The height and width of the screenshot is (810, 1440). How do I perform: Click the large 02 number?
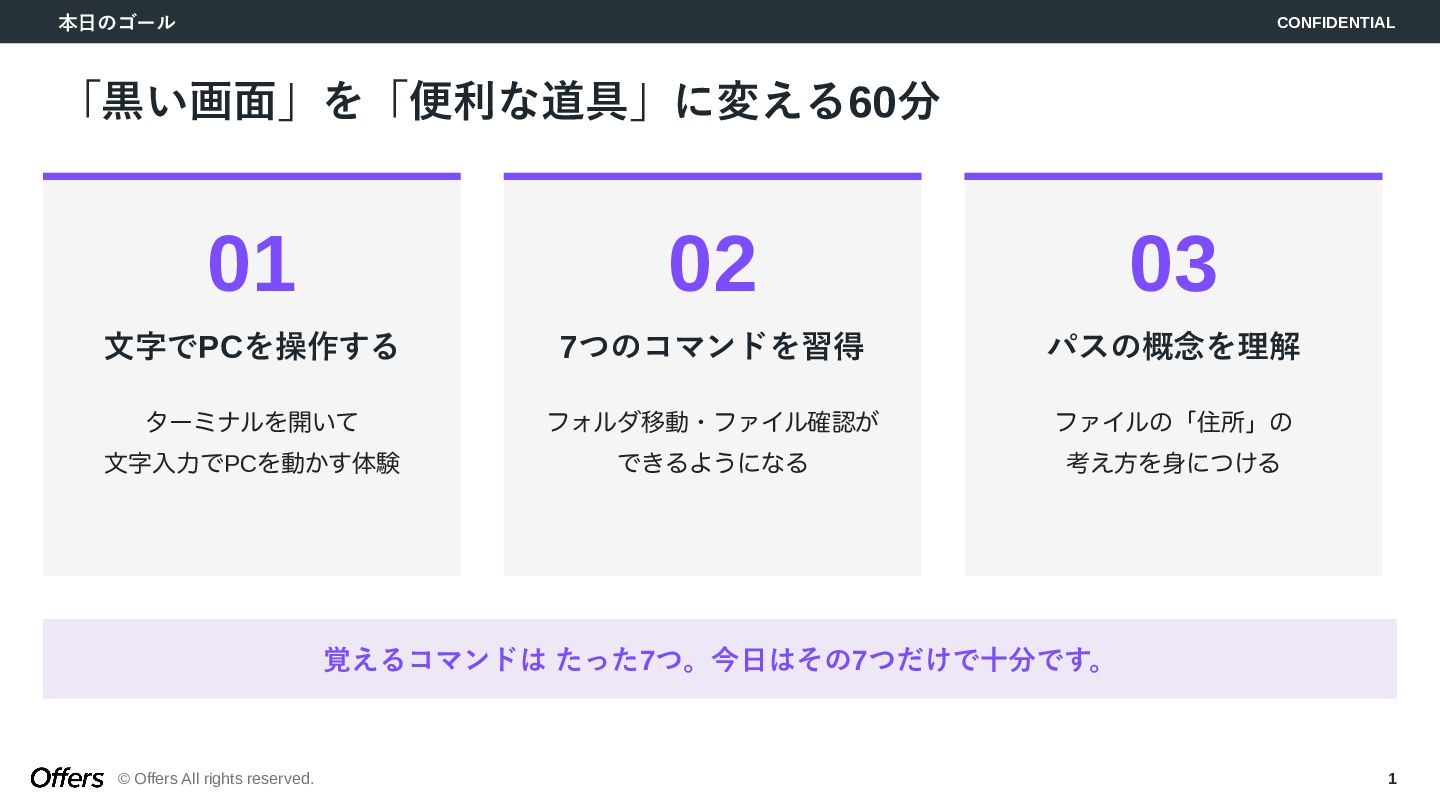point(712,264)
